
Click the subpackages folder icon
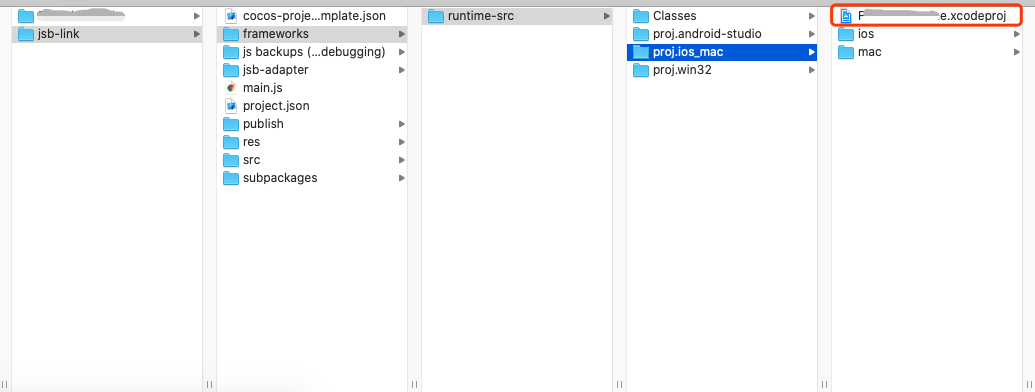click(231, 178)
